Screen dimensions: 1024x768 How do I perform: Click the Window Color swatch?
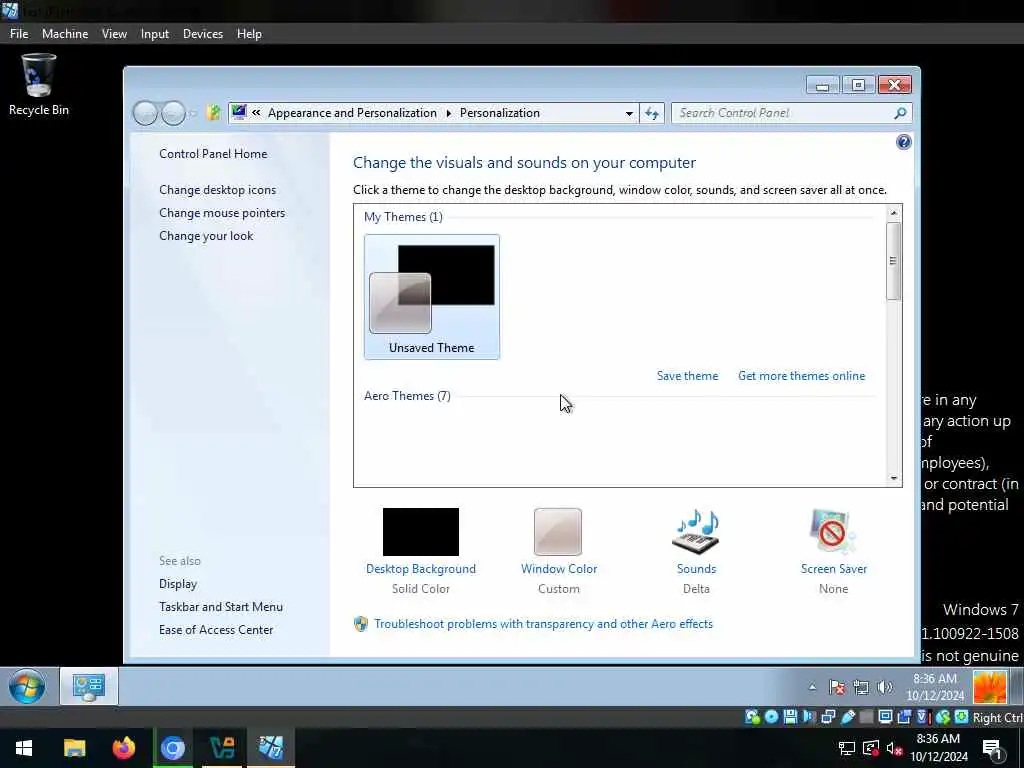(558, 532)
